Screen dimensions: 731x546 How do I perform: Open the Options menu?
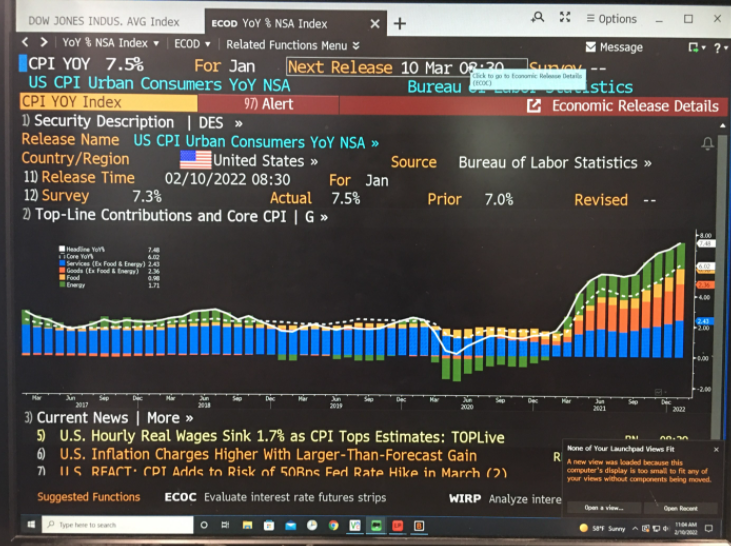click(611, 18)
